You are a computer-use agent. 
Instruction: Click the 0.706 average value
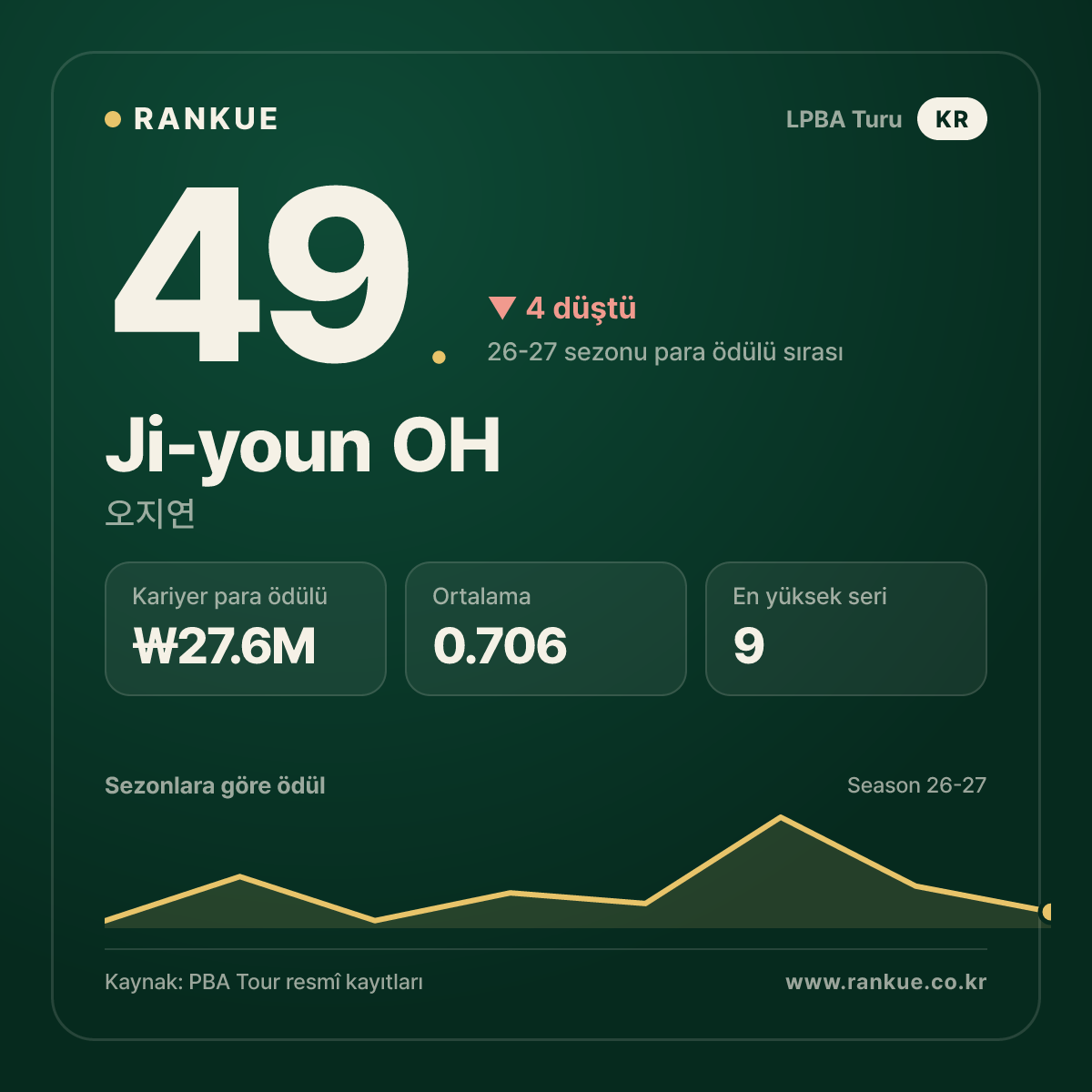click(x=500, y=646)
